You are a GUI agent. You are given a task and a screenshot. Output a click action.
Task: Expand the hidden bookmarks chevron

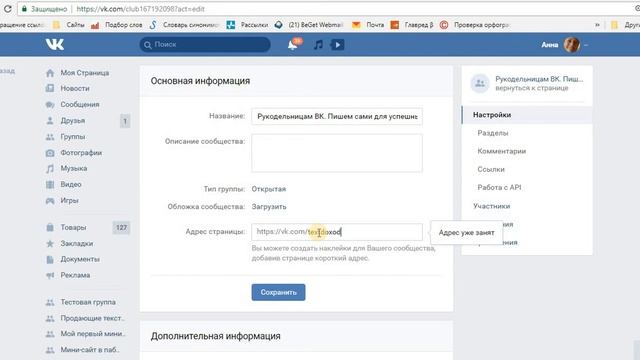click(597, 25)
